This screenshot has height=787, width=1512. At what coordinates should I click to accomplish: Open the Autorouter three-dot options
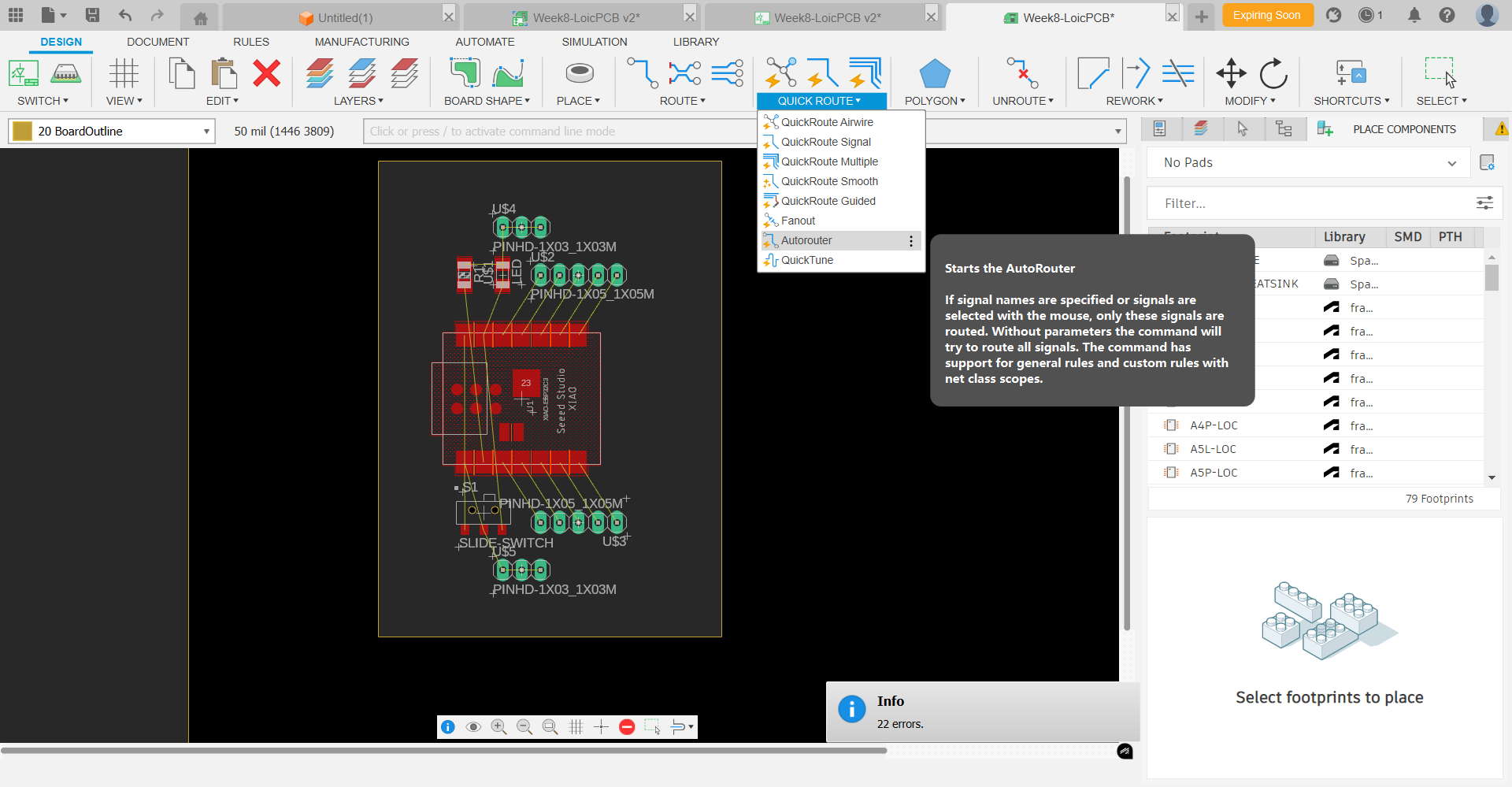click(911, 241)
